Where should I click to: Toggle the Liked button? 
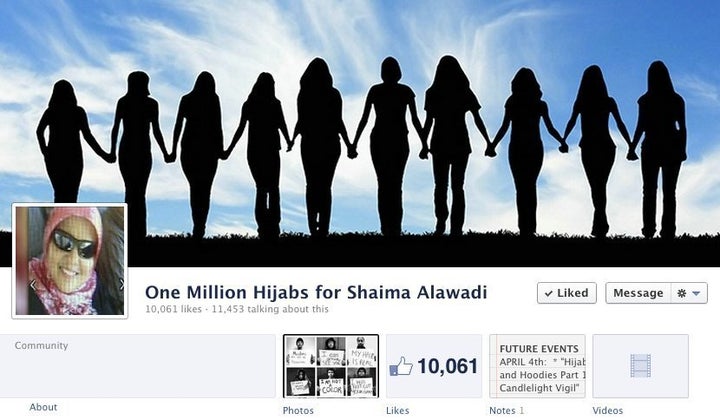pyautogui.click(x=567, y=293)
